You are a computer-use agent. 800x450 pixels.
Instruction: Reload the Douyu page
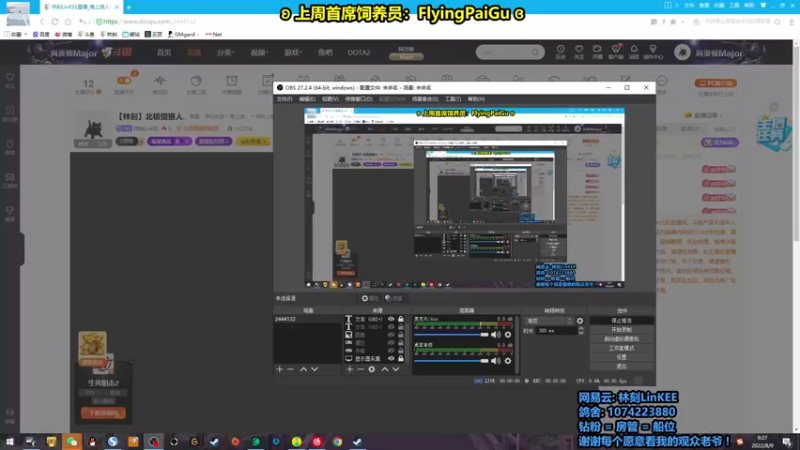55,21
